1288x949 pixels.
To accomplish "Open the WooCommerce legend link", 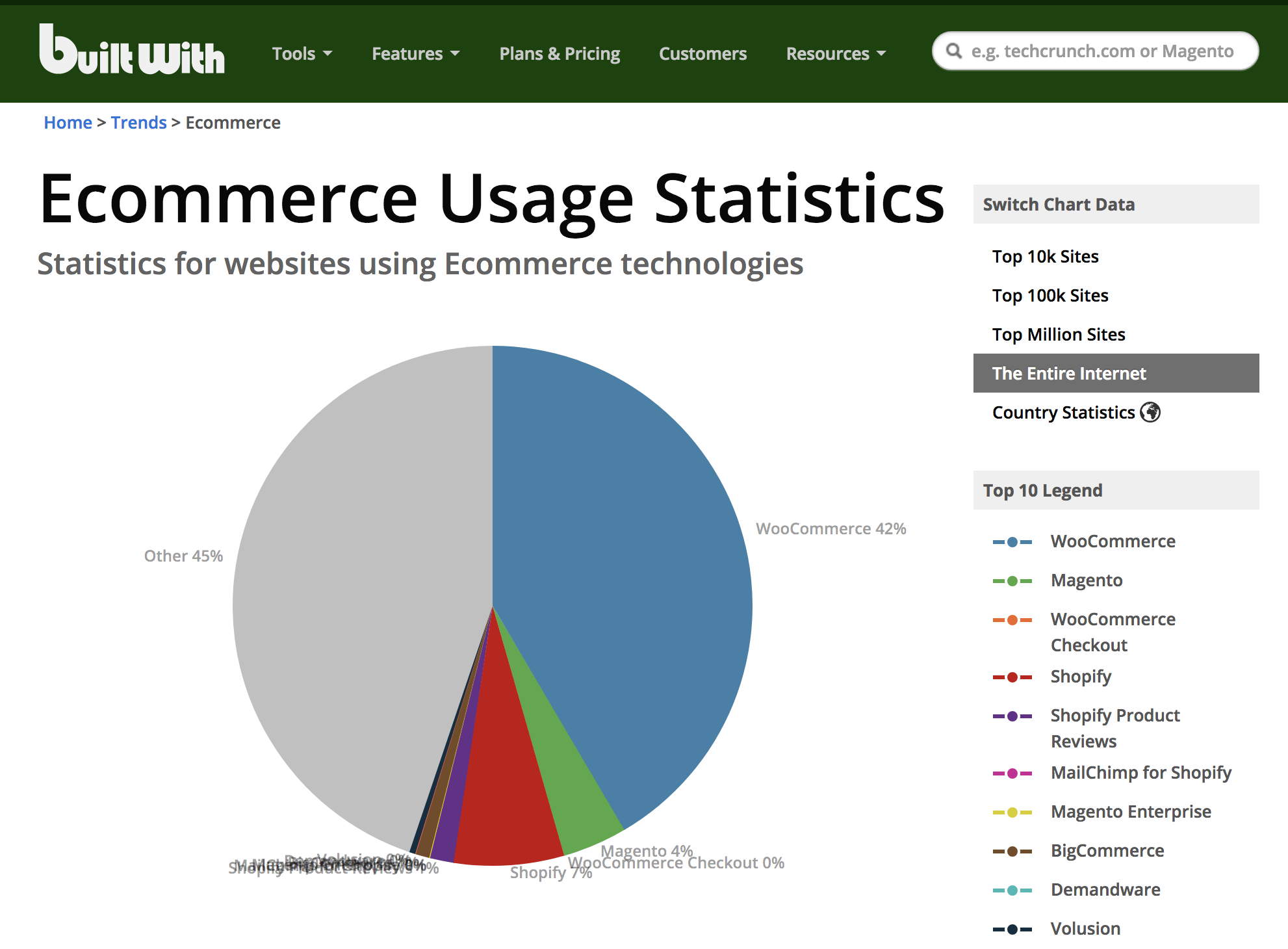I will pyautogui.click(x=1113, y=541).
